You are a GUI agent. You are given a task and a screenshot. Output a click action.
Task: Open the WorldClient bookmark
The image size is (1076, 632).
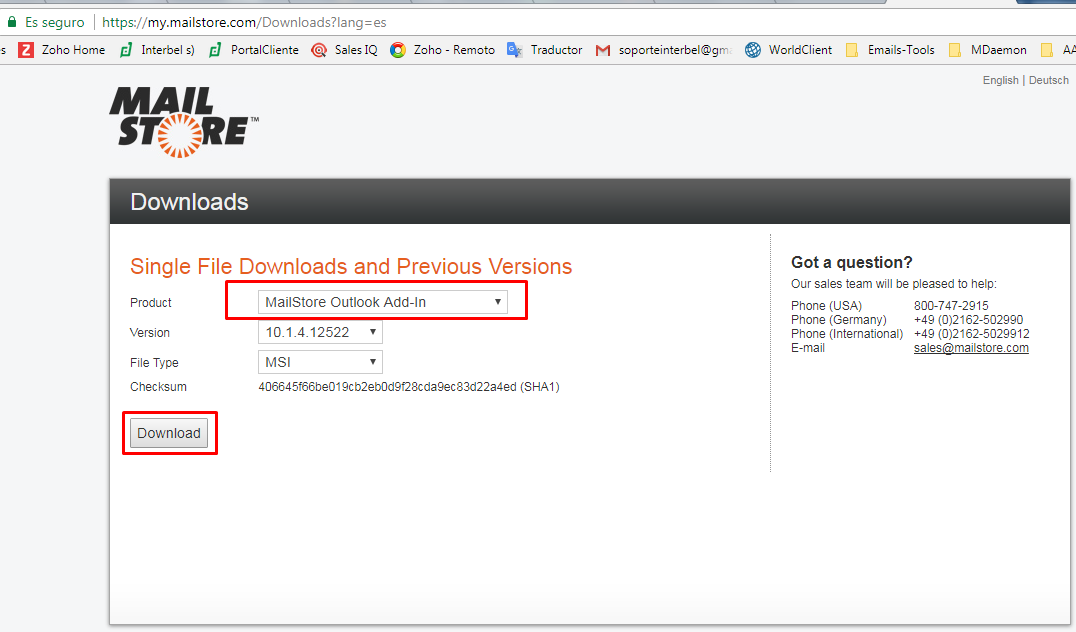pos(789,50)
